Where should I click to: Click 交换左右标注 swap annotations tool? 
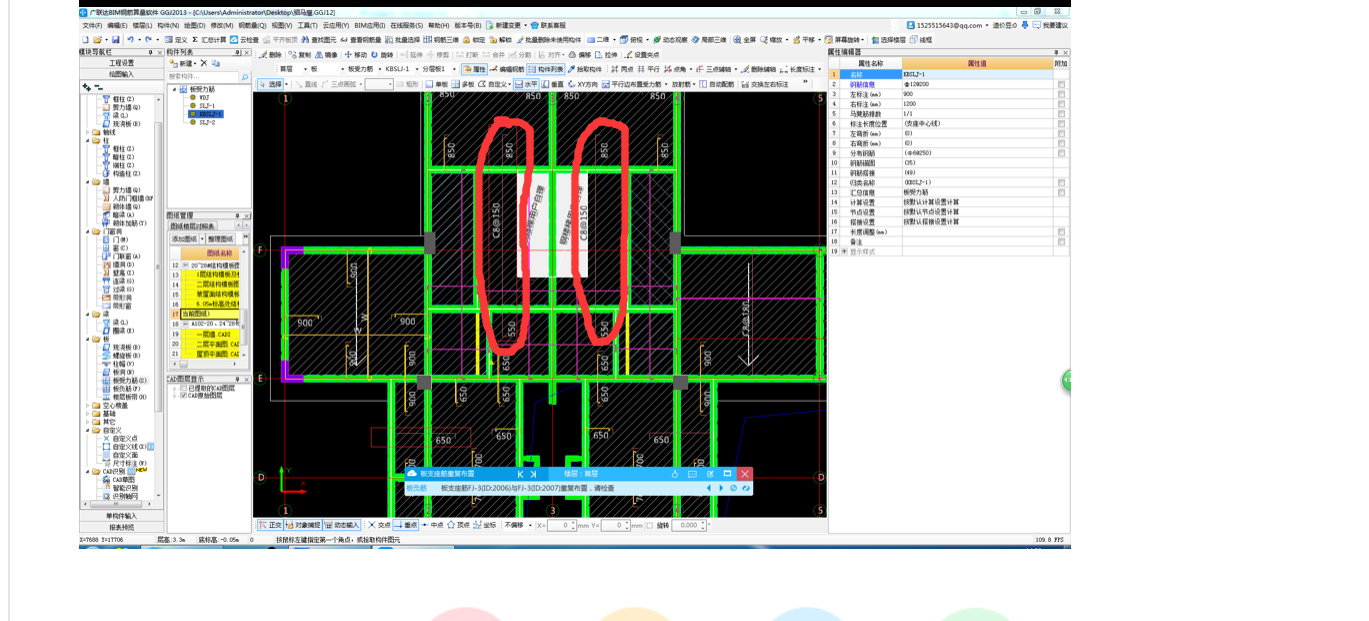click(764, 85)
